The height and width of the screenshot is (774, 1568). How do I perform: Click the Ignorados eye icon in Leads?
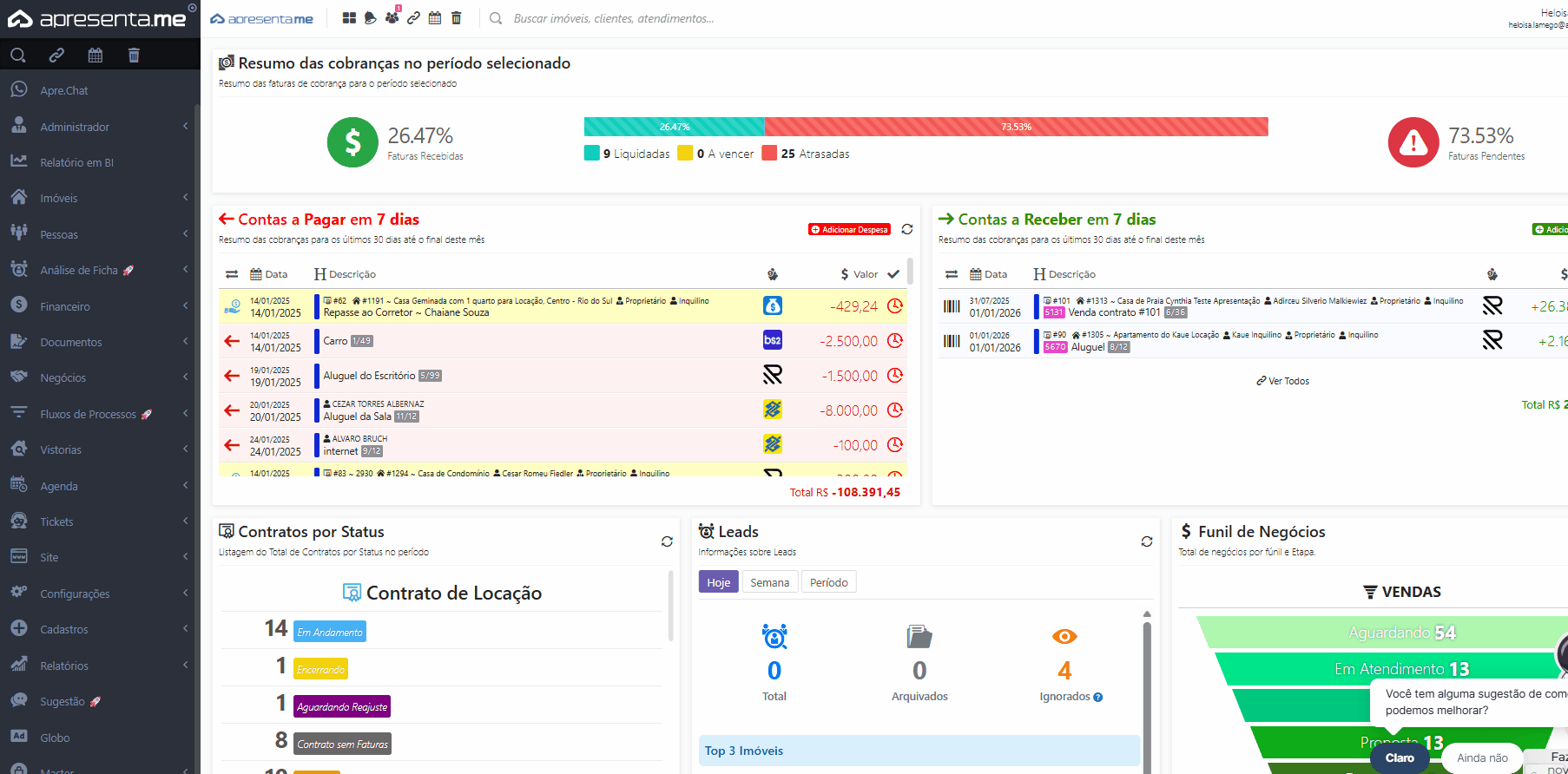pyautogui.click(x=1064, y=636)
